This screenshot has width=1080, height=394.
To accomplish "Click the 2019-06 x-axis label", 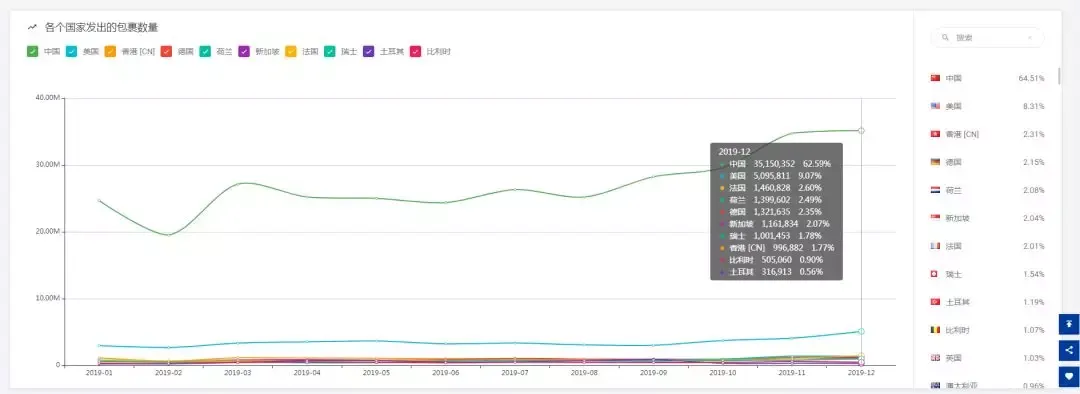I will pyautogui.click(x=446, y=373).
